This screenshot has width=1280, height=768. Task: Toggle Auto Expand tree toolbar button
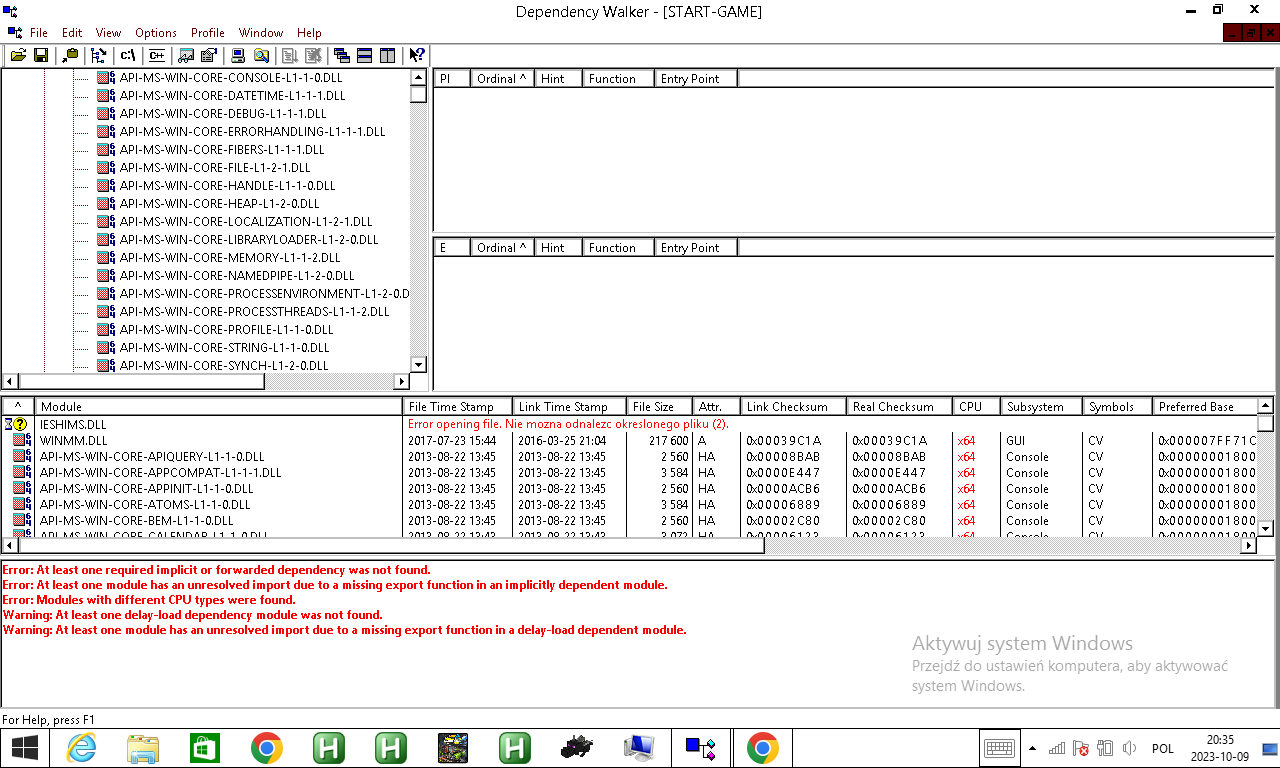99,56
